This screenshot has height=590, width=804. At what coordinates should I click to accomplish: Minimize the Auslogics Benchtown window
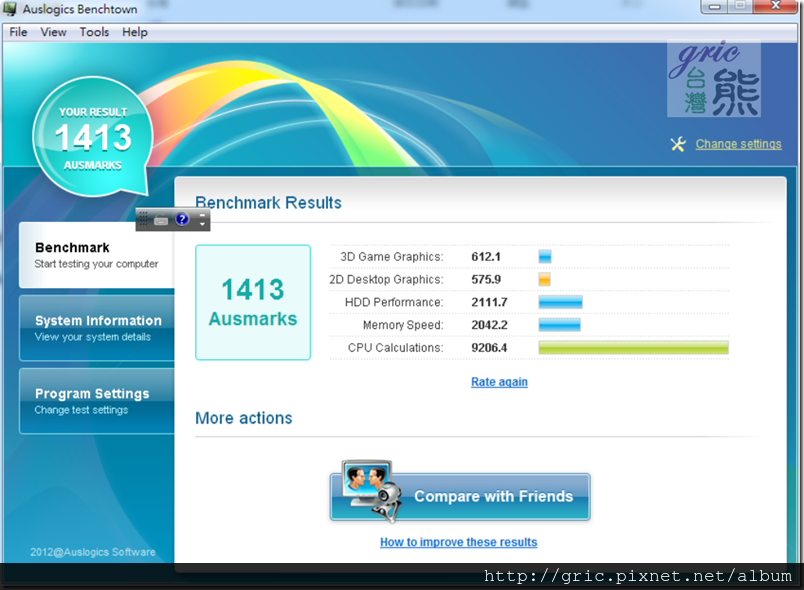[x=715, y=6]
